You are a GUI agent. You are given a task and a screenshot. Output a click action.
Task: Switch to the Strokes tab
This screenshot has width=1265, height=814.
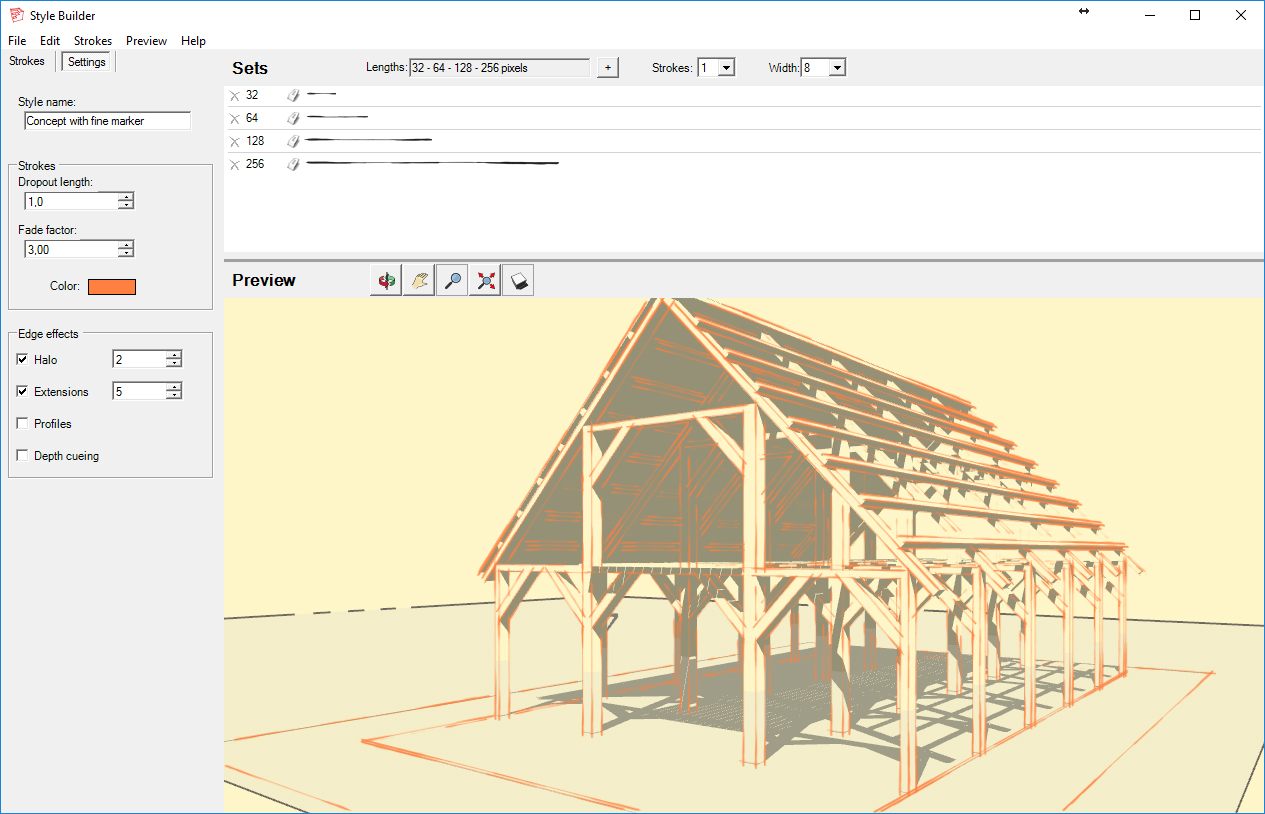(27, 62)
